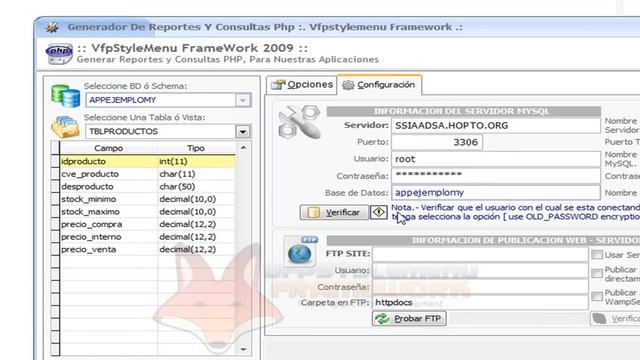
Task: Click the Carpeta en FTP field httpdocs
Action: coord(480,302)
